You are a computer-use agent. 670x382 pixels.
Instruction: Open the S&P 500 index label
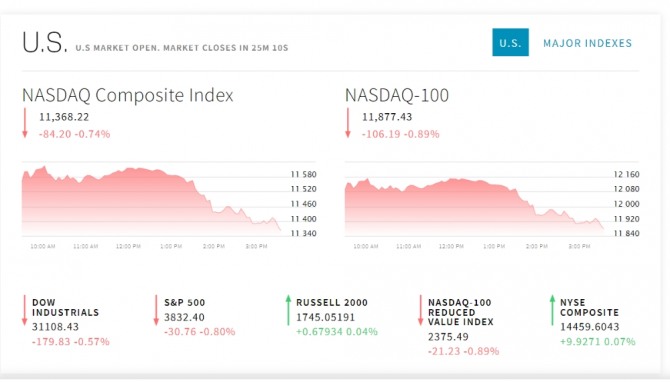pos(185,303)
